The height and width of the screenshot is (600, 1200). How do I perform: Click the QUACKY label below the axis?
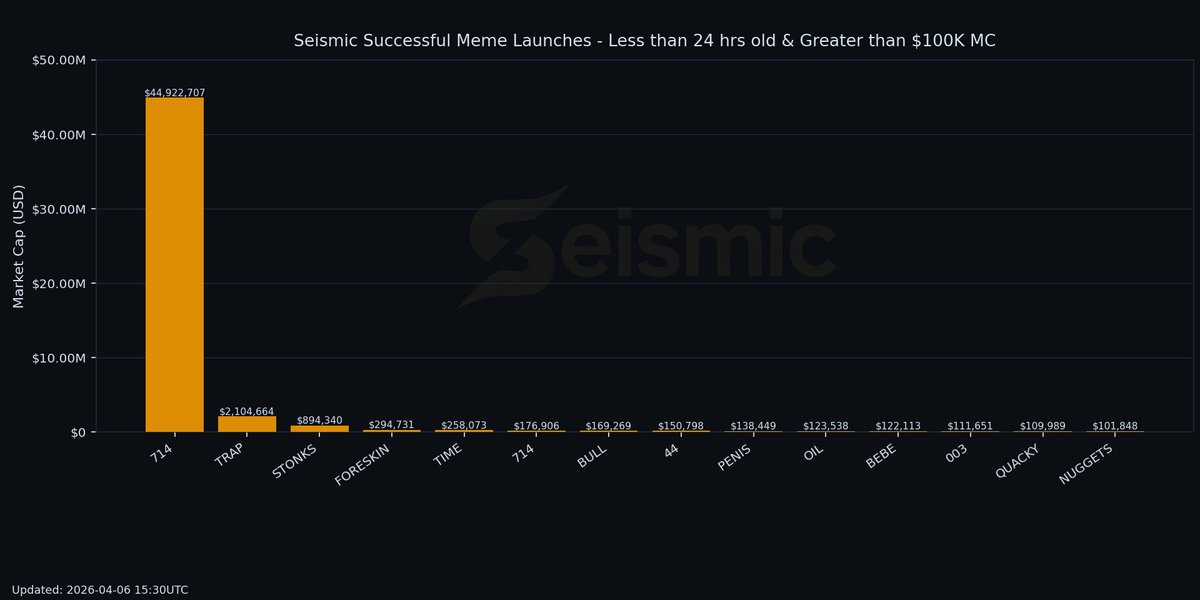click(x=1019, y=461)
